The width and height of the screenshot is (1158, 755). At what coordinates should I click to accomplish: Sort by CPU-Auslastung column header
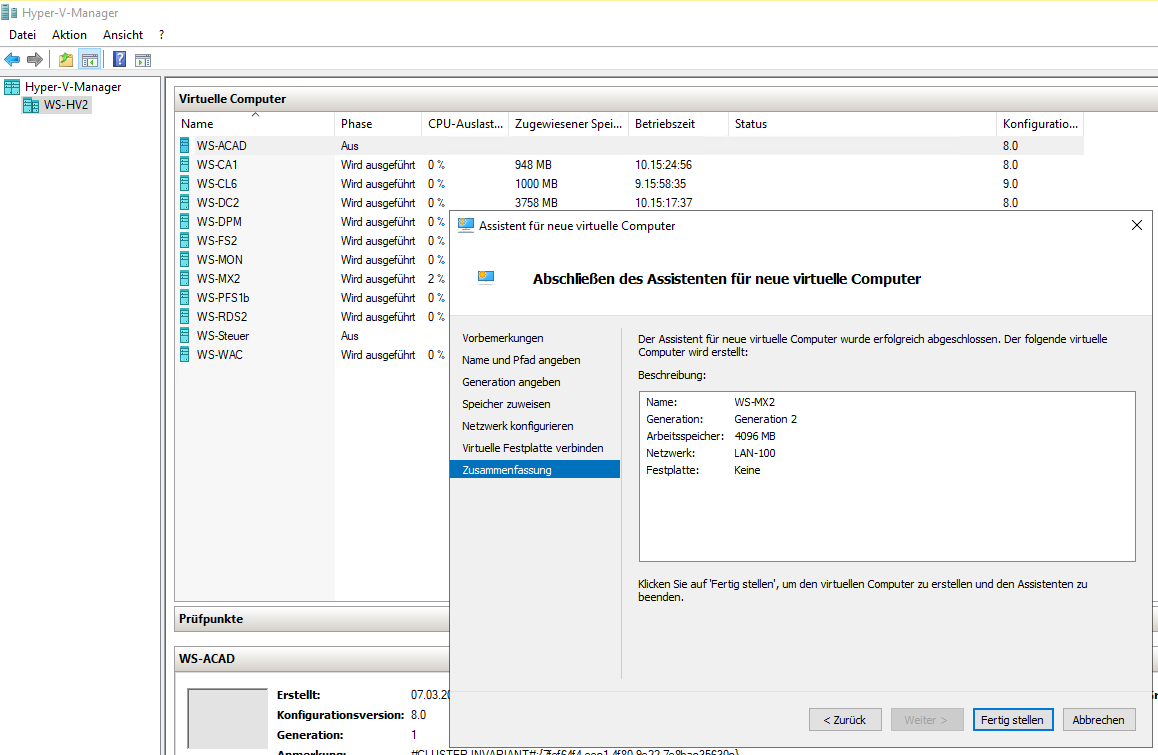point(465,124)
